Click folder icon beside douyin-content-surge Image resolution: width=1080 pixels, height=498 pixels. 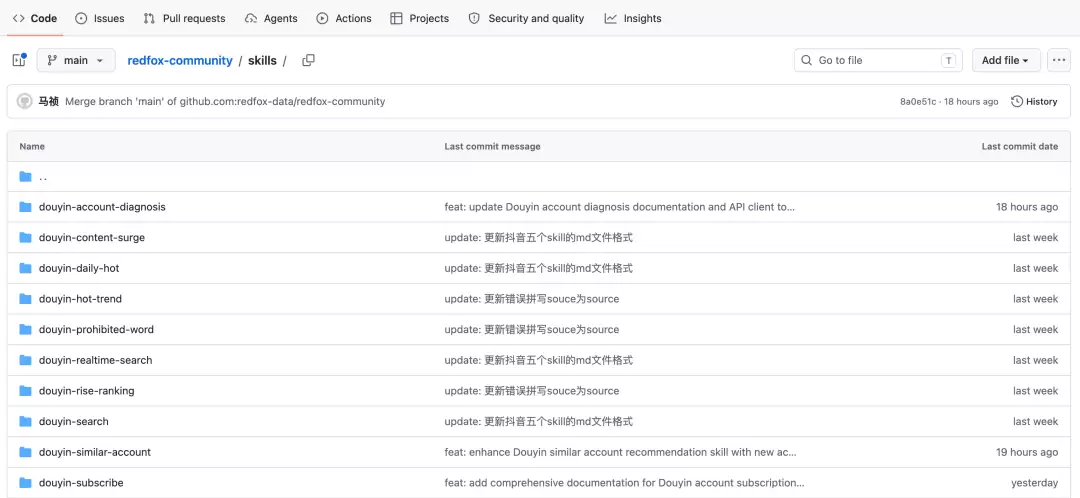click(x=25, y=238)
